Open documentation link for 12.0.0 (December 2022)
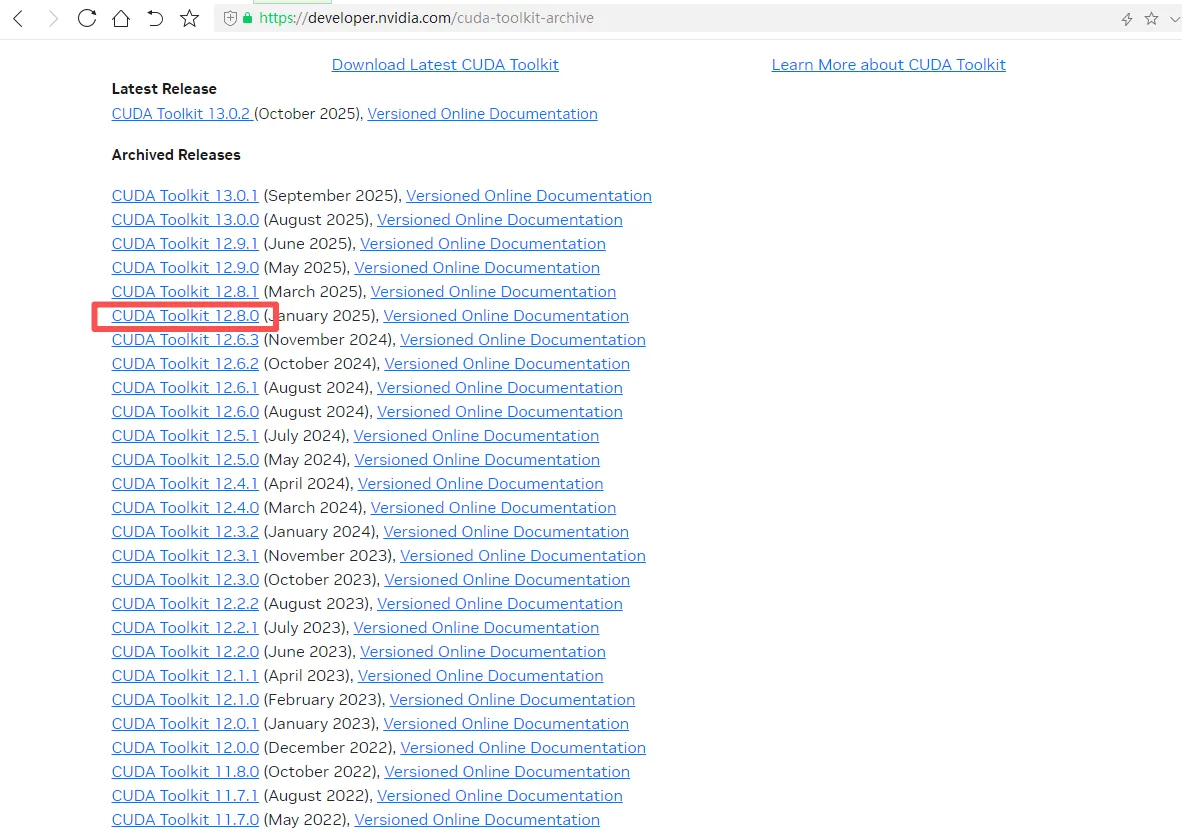The image size is (1182, 831). point(522,748)
